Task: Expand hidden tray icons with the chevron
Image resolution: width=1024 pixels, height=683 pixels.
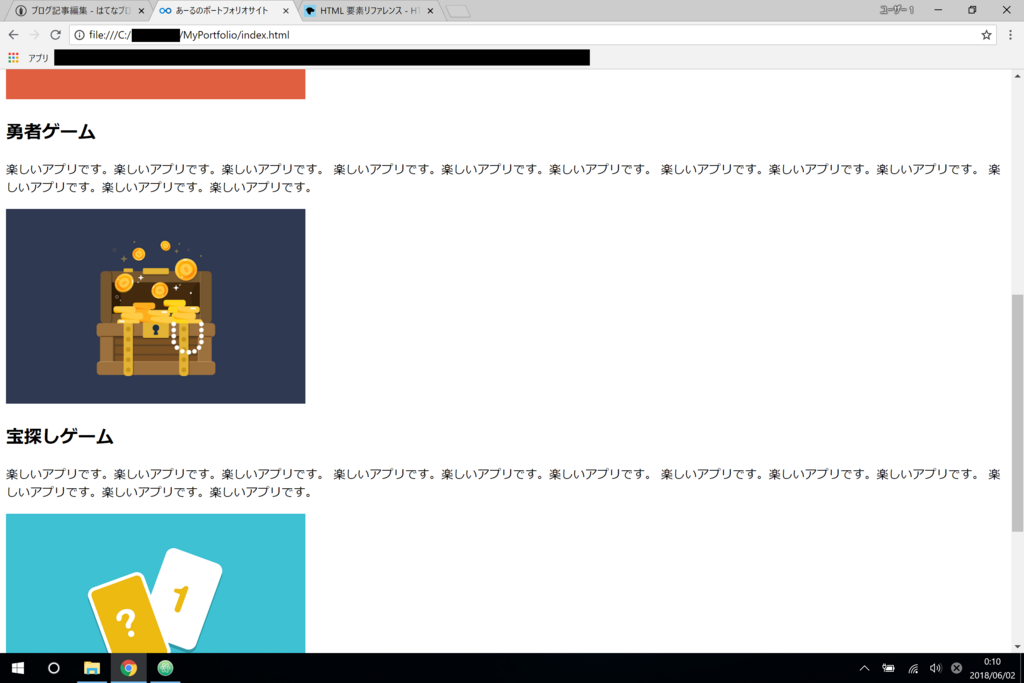Action: (x=864, y=668)
